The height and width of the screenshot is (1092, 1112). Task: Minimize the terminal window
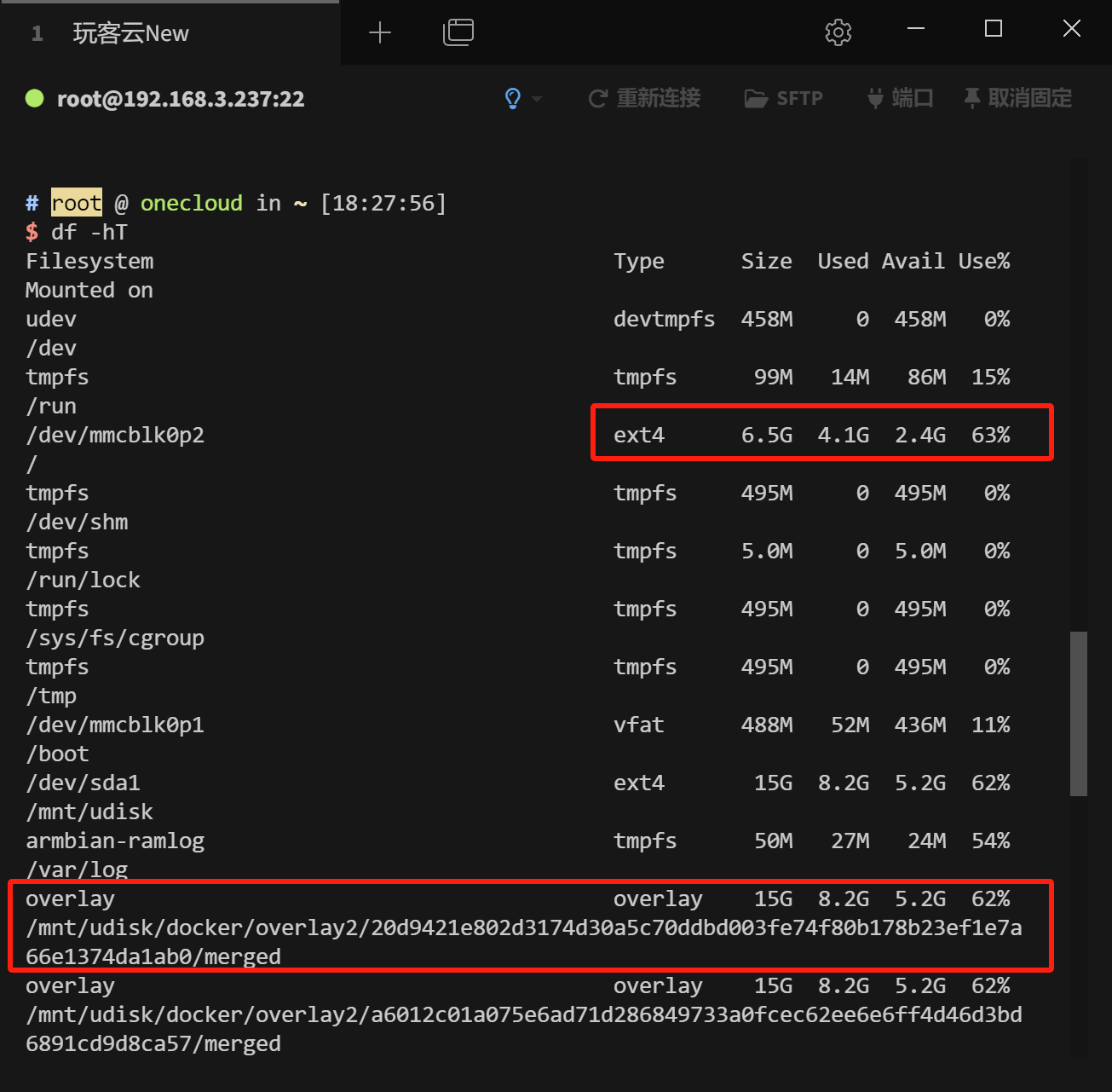point(916,29)
